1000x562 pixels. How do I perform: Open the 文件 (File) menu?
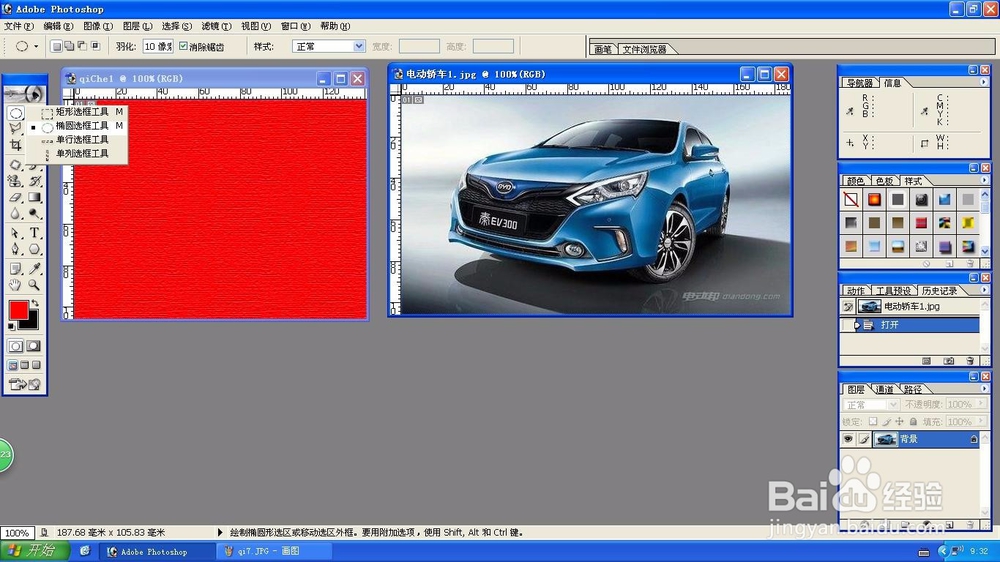pyautogui.click(x=18, y=26)
